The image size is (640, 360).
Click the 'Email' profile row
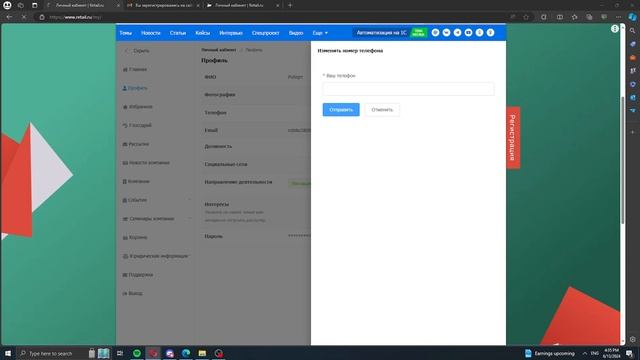pos(256,130)
